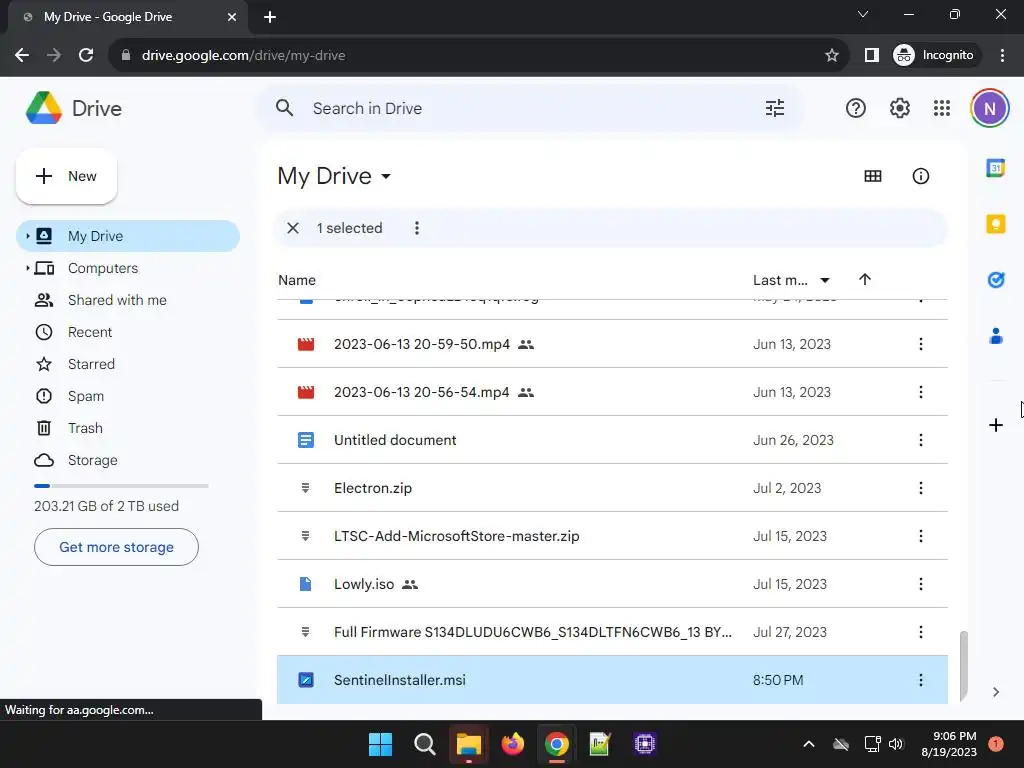Open more actions for 2023-06-13 20-56-54.mp4
The height and width of the screenshot is (768, 1024).
click(x=920, y=392)
